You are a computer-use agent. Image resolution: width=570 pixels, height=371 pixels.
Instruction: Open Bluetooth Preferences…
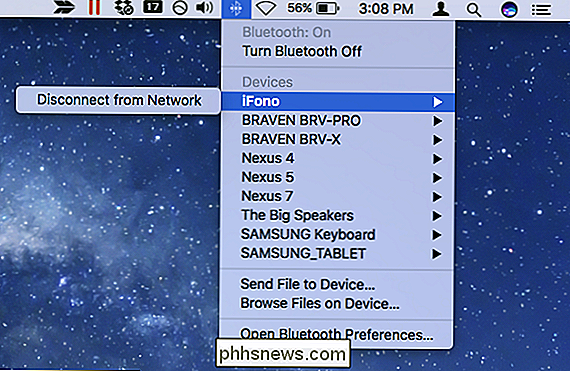337,334
